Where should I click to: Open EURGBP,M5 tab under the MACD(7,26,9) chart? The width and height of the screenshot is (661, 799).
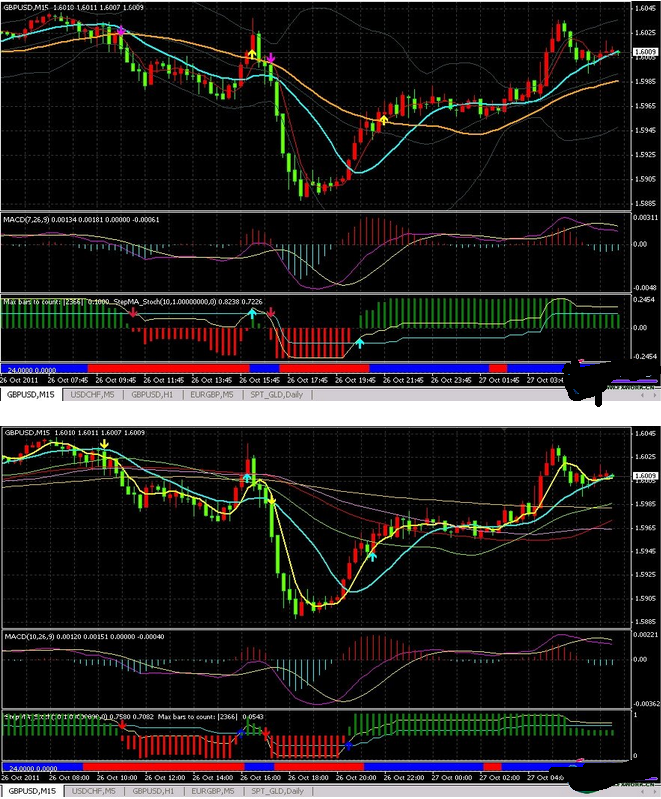[211, 394]
